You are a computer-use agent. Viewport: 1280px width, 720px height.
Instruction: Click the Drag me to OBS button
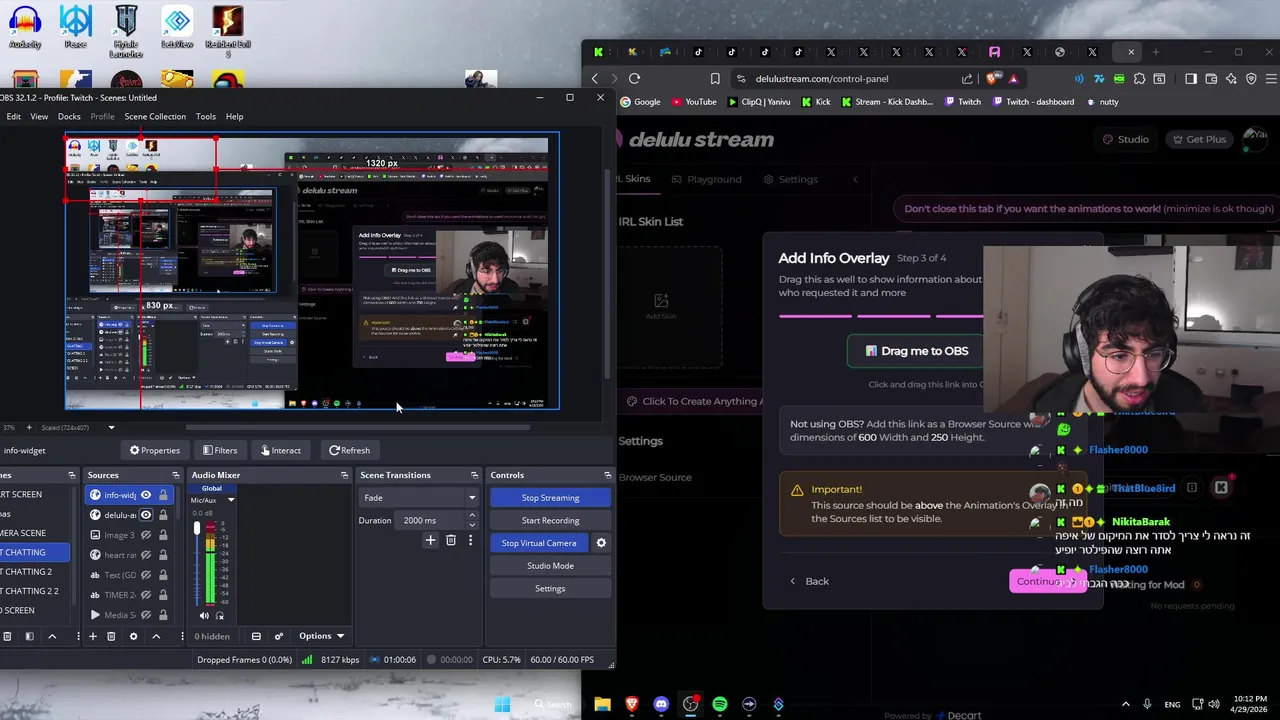[x=915, y=351]
